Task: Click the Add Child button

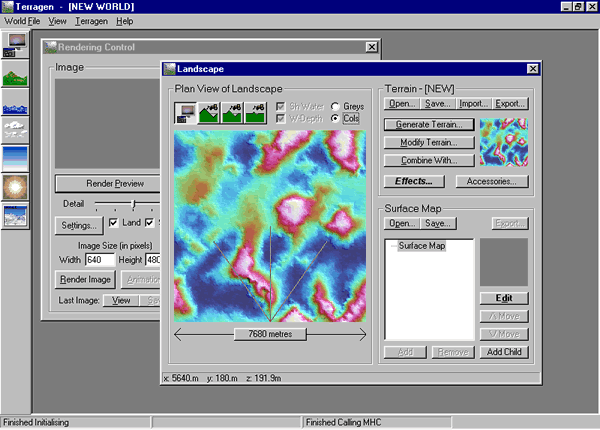Action: click(504, 352)
